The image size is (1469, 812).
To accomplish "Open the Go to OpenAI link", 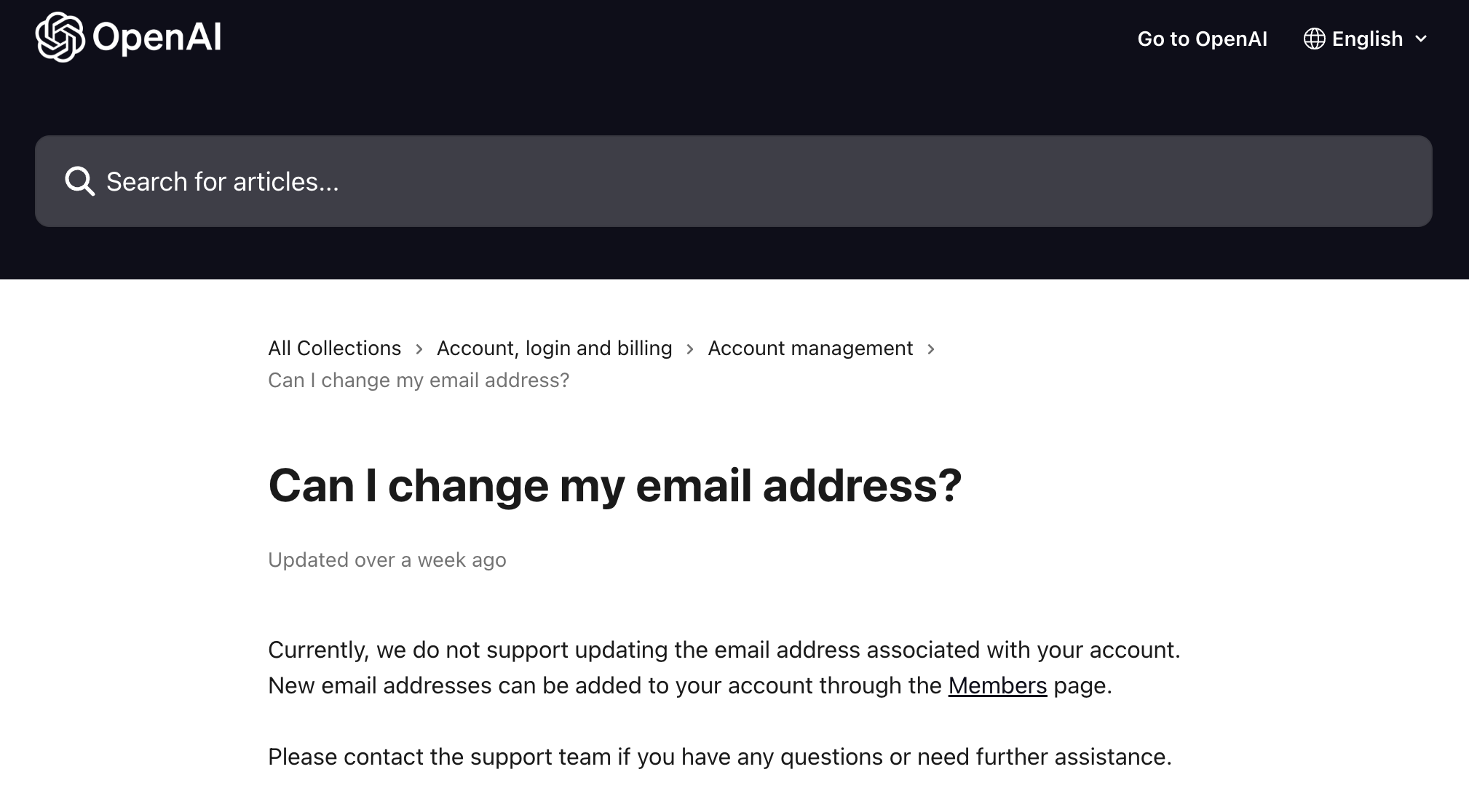I will (x=1202, y=39).
